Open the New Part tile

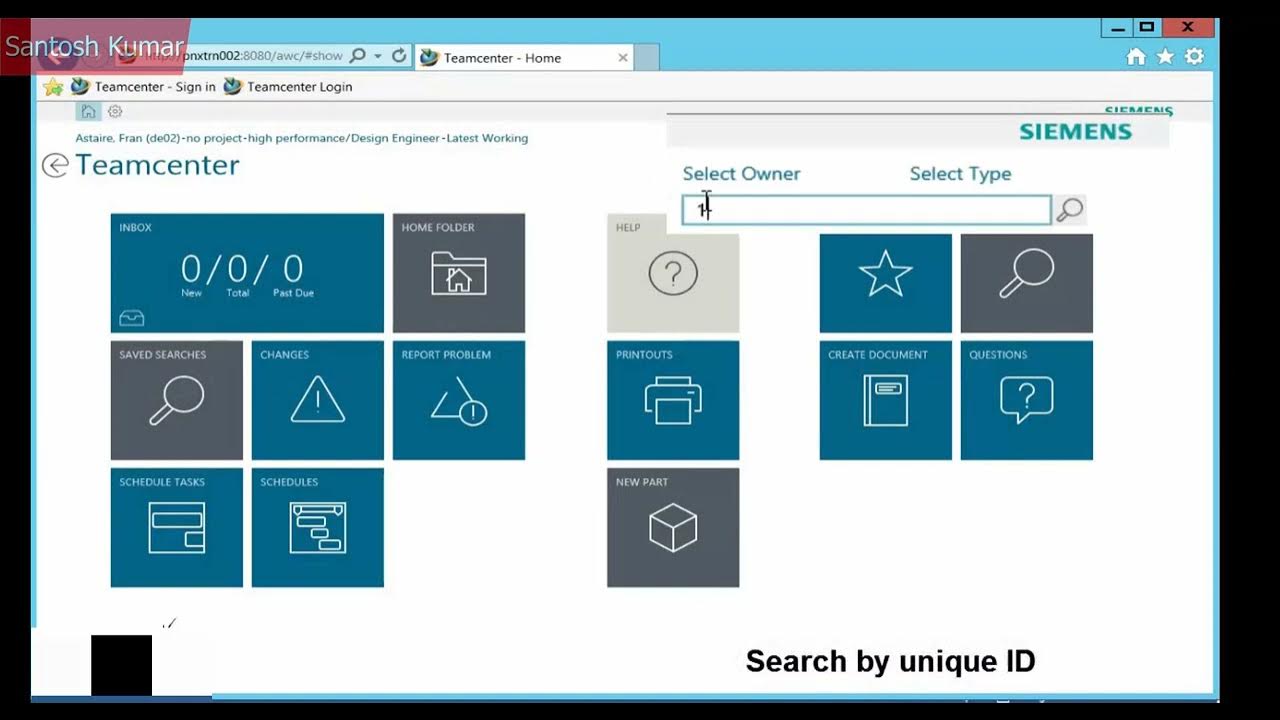tap(673, 527)
